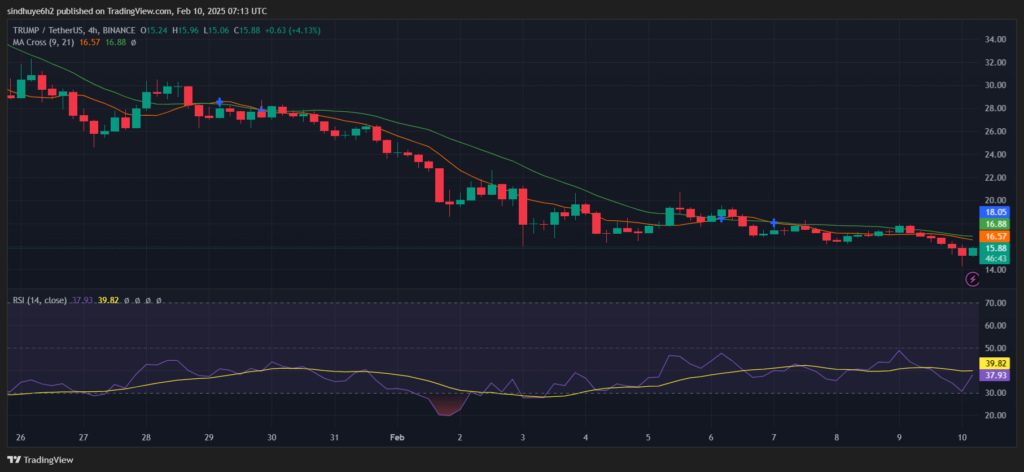Click the purple 37.93 RSI axis tag
1024x472 pixels.
pos(995,375)
